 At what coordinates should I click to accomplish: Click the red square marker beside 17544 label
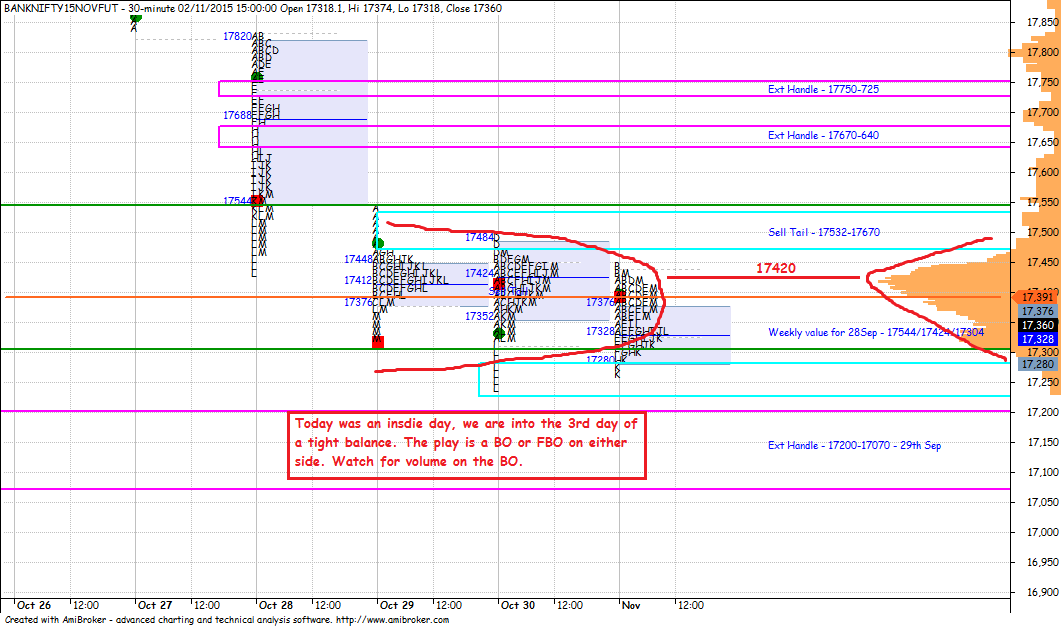[258, 200]
